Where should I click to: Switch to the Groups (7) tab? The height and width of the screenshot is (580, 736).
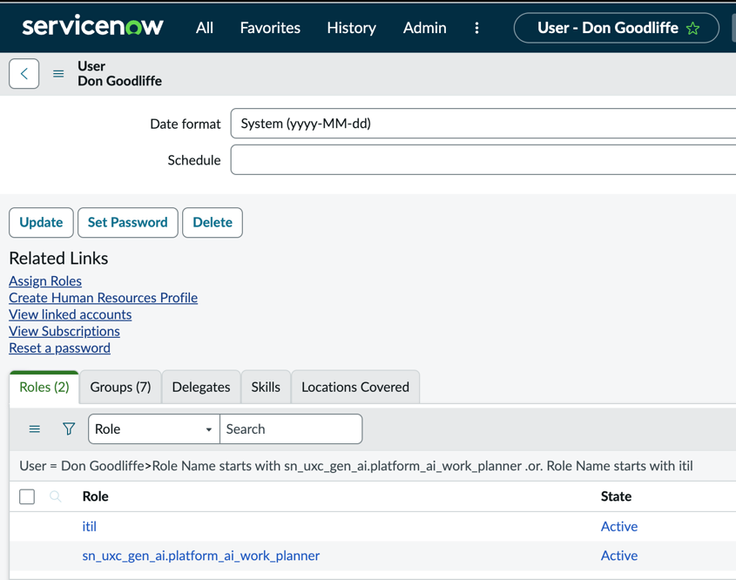[120, 387]
